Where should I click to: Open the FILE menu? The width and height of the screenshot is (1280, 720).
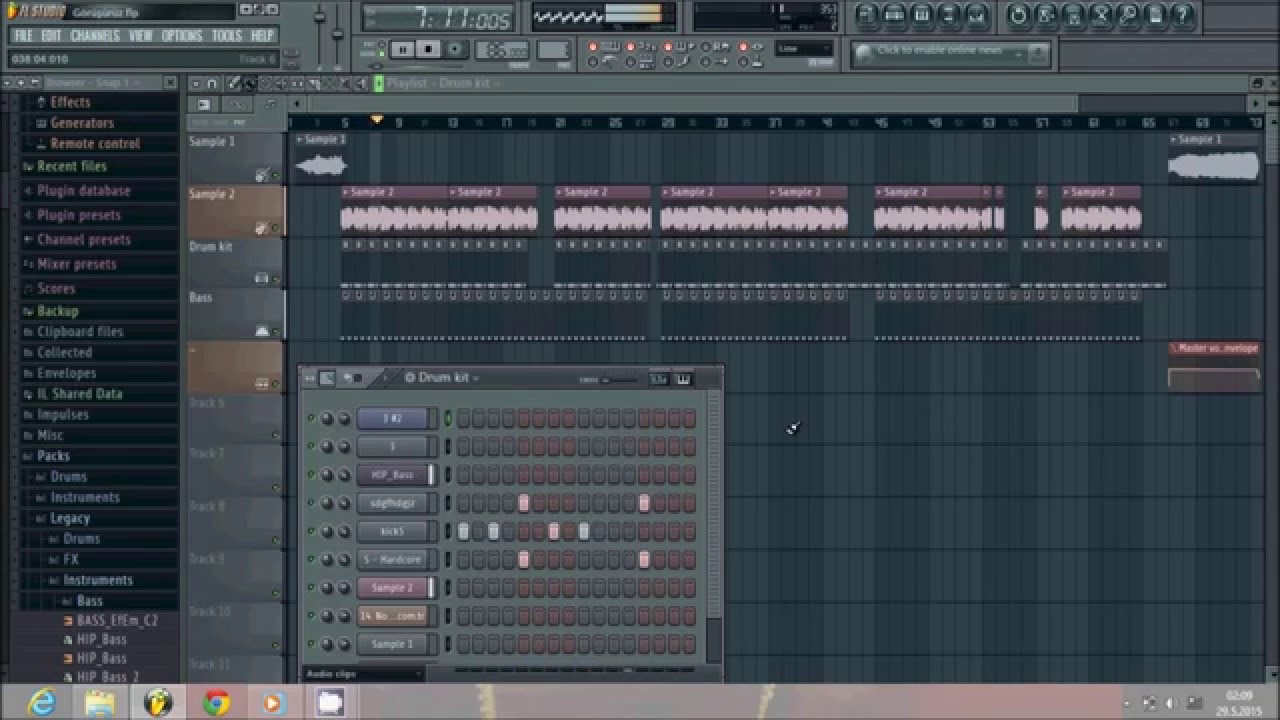click(x=23, y=36)
